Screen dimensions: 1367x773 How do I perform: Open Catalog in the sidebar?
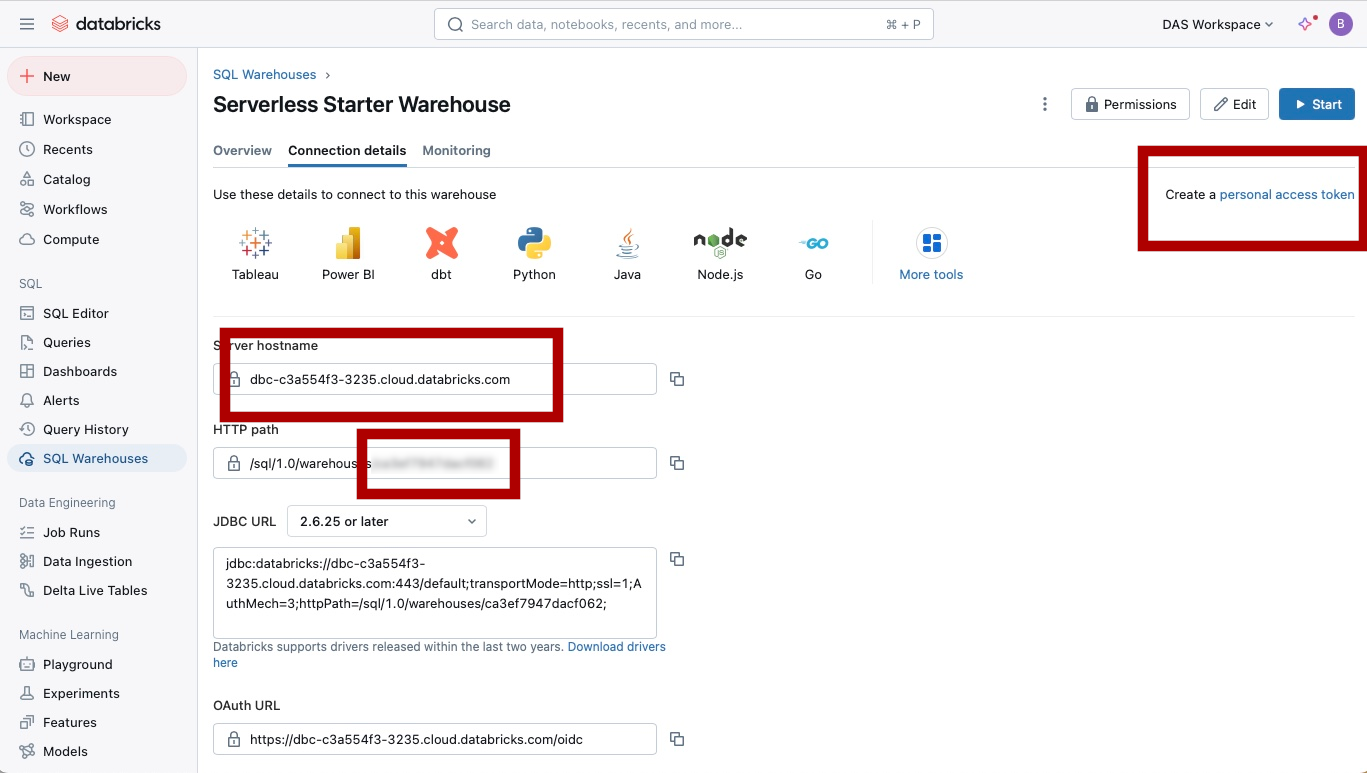(96, 179)
